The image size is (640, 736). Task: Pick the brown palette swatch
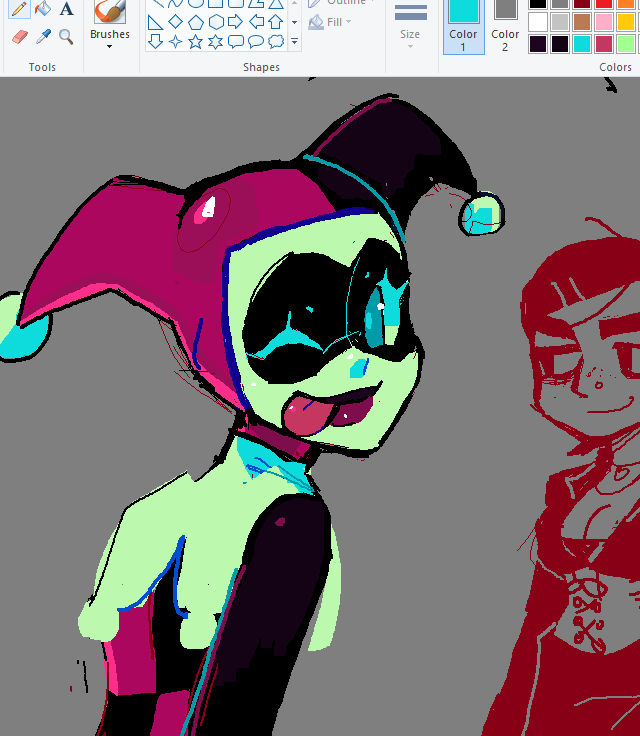click(x=582, y=22)
